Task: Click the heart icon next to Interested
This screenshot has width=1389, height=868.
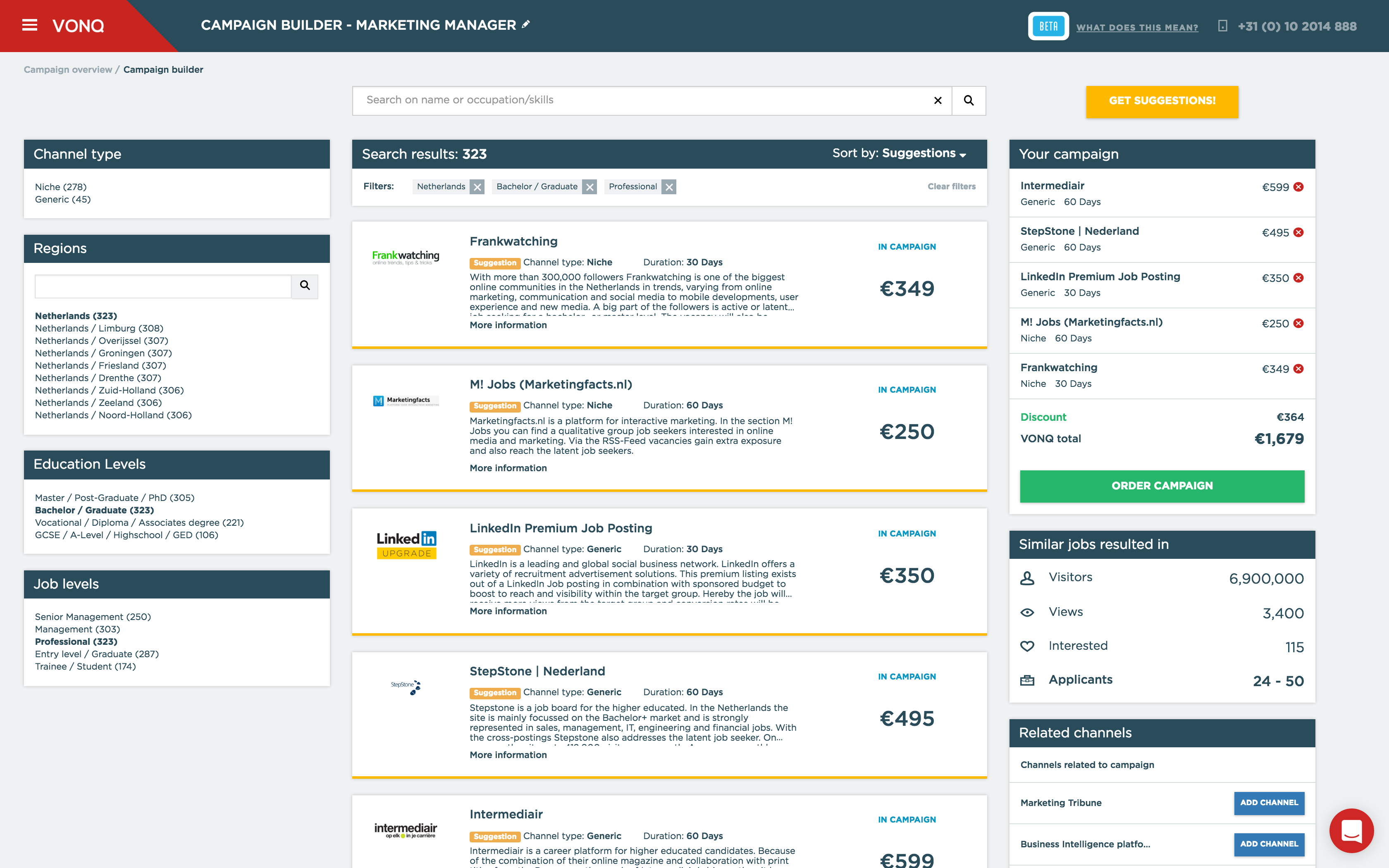Action: click(x=1027, y=646)
